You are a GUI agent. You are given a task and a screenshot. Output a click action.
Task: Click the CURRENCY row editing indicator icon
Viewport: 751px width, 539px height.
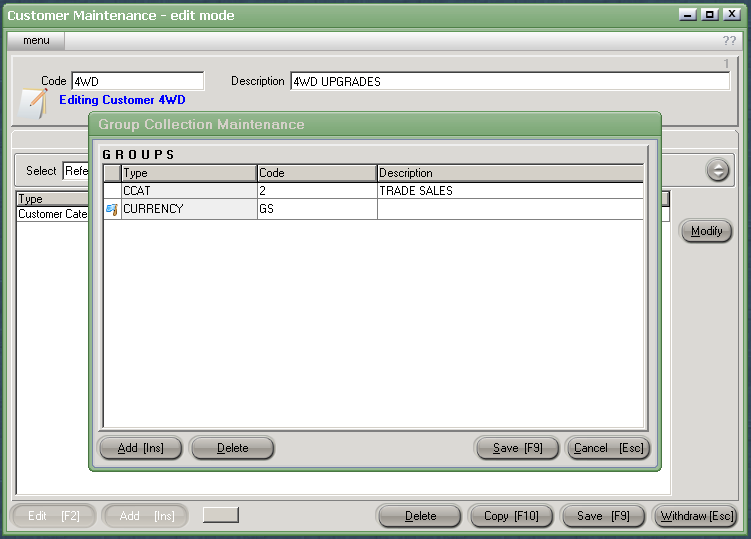click(112, 209)
